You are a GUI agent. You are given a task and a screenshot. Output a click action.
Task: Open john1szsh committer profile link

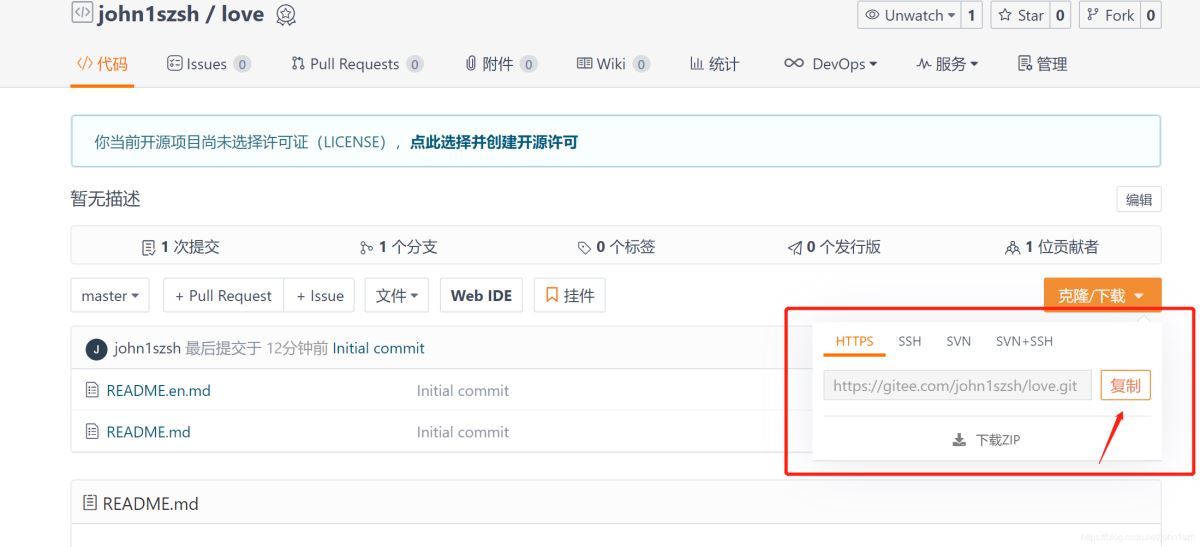tap(147, 348)
